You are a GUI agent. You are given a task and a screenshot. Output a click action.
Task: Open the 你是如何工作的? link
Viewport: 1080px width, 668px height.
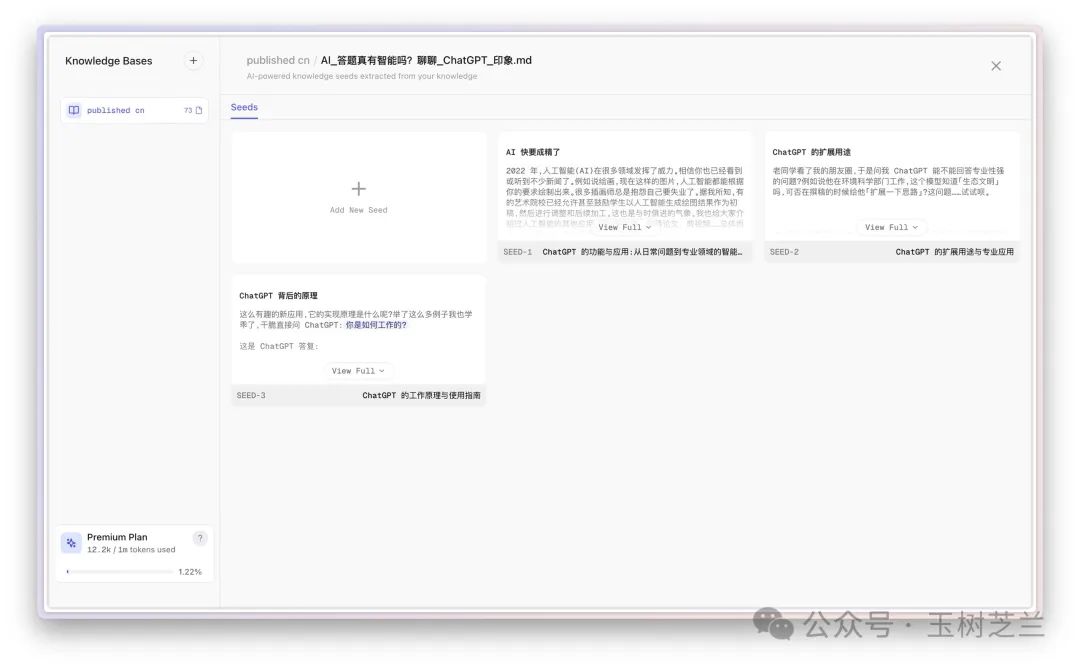click(x=376, y=325)
